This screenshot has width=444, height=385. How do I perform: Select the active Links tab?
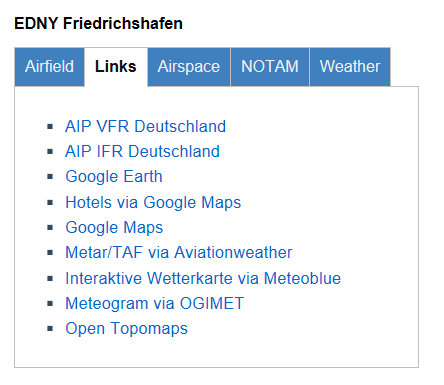coord(116,67)
